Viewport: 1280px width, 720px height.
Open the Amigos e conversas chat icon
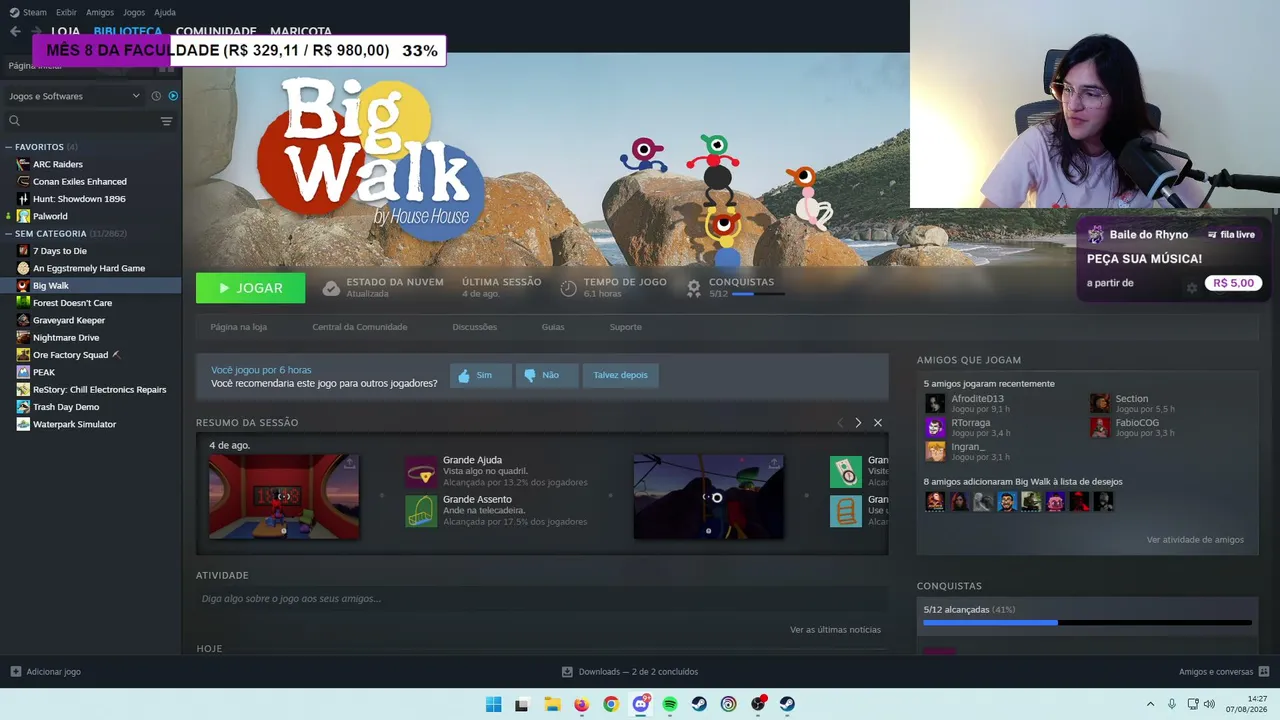coord(1264,672)
